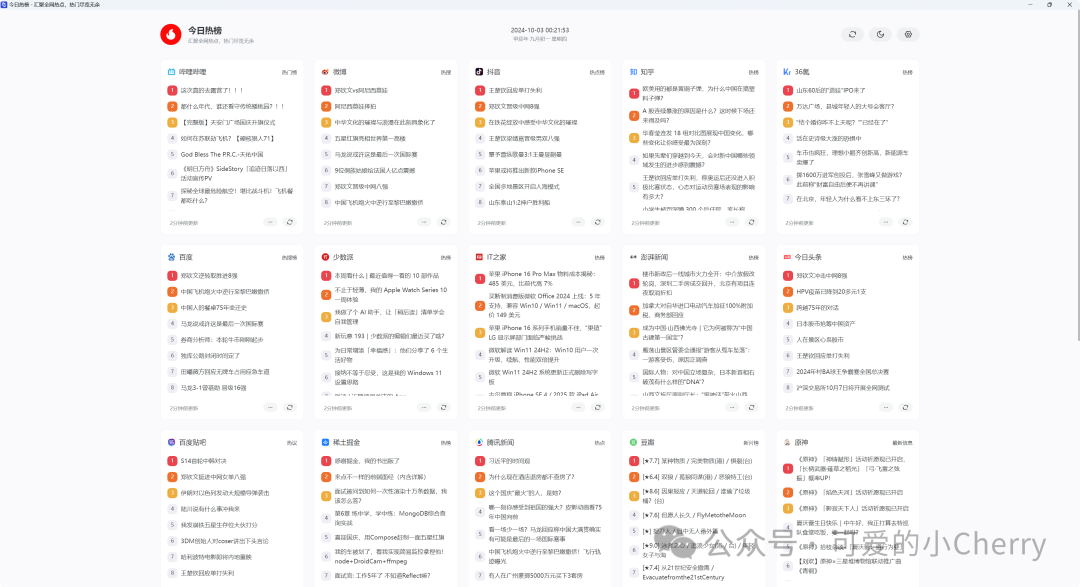Refresh the IT之家 card
Image resolution: width=1080 pixels, height=587 pixels.
point(598,408)
